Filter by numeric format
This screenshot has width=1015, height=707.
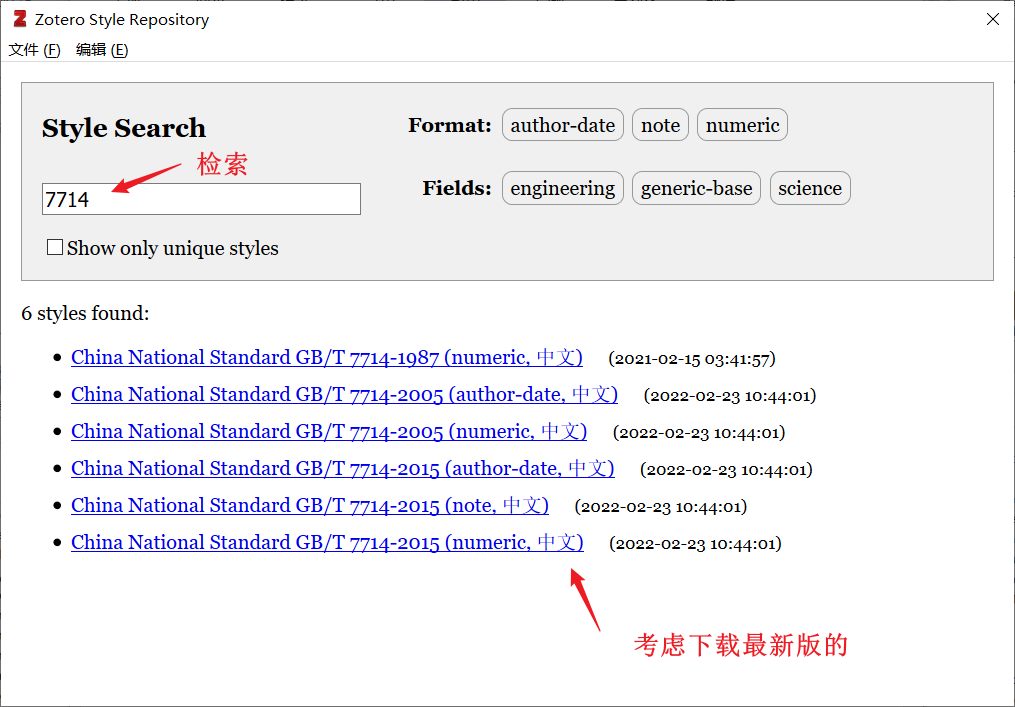point(742,125)
